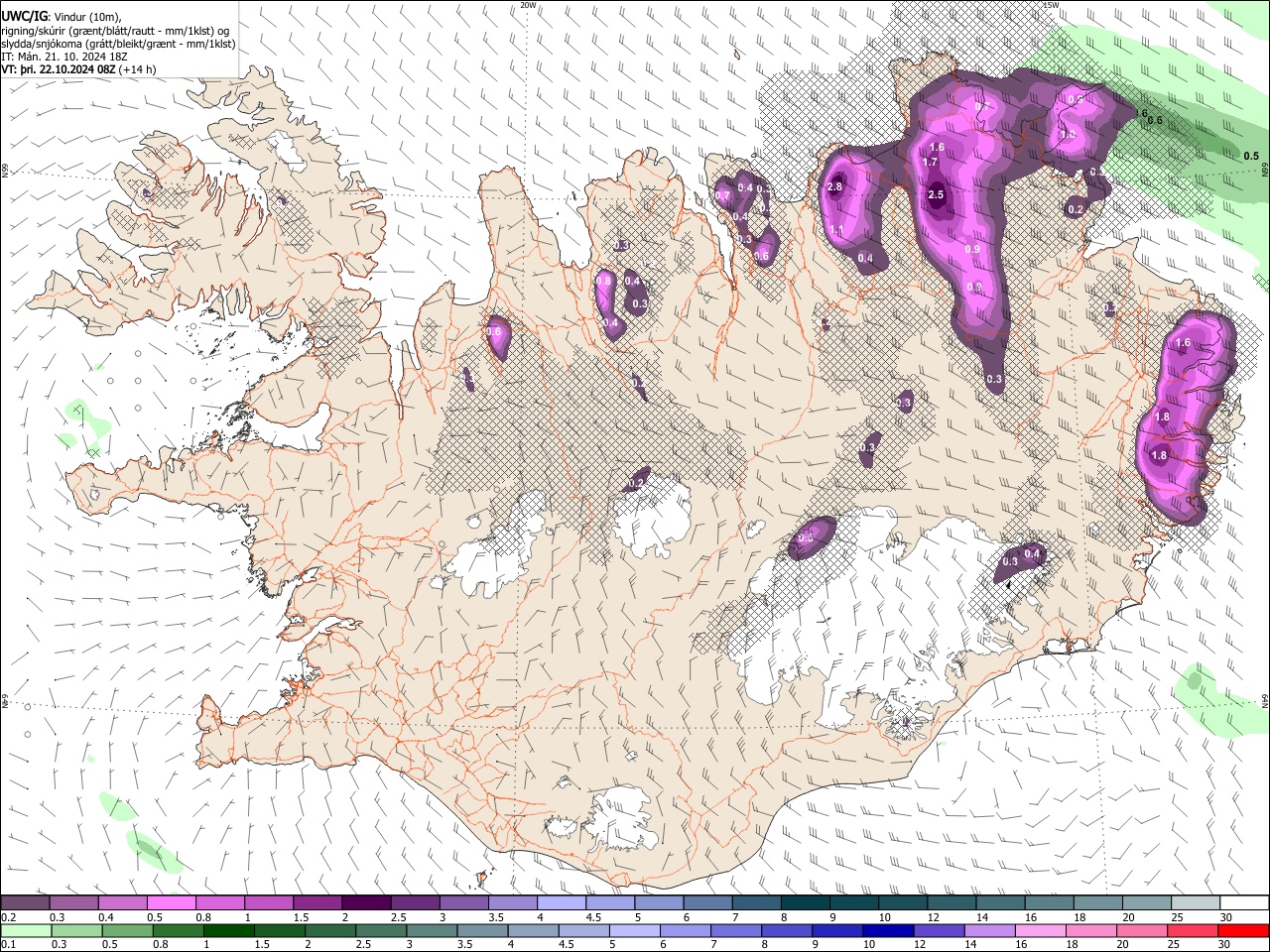This screenshot has width=1270, height=952.
Task: Click the '0.1' label on the rain scale
Action: (7, 944)
